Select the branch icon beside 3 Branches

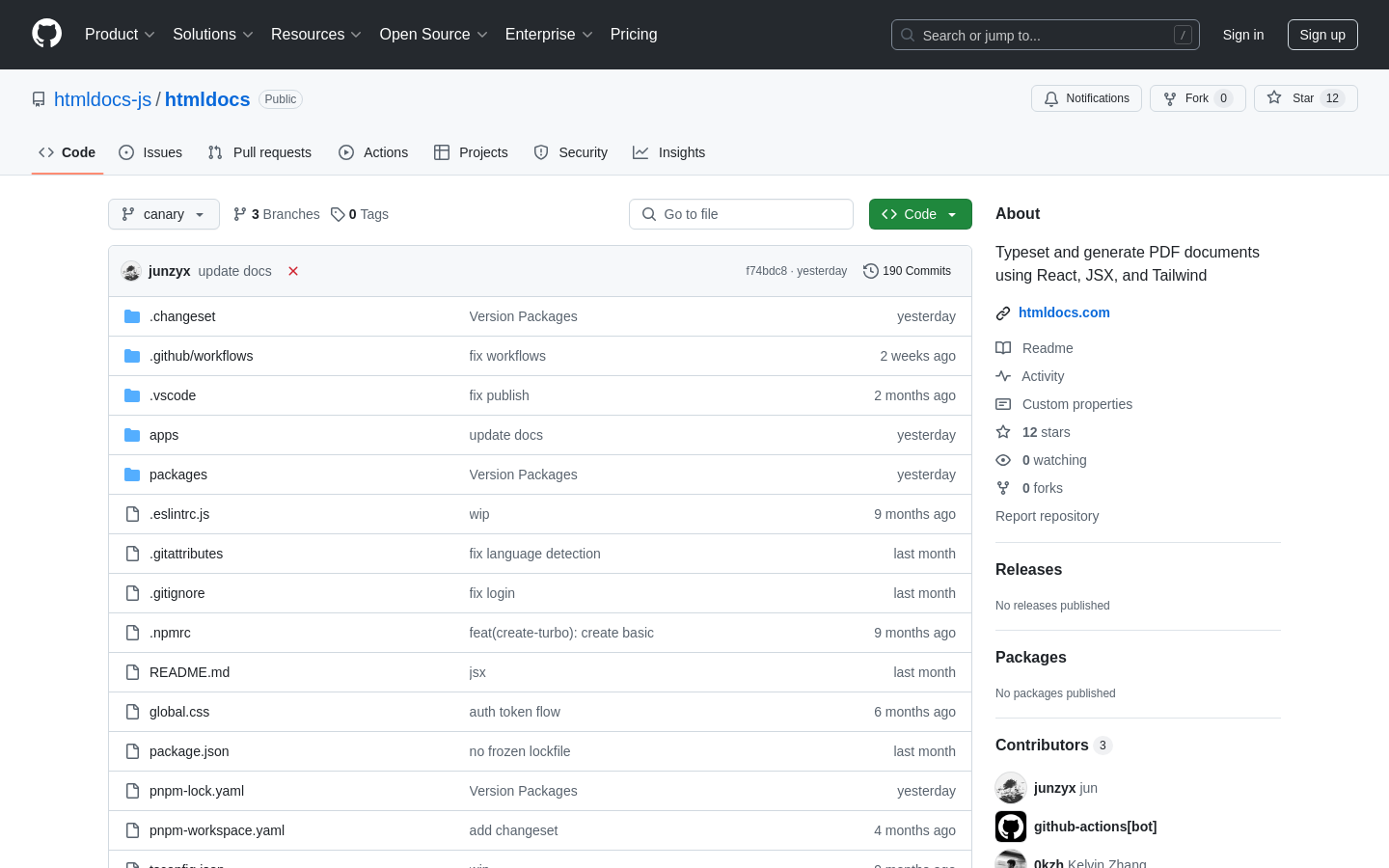coord(240,214)
